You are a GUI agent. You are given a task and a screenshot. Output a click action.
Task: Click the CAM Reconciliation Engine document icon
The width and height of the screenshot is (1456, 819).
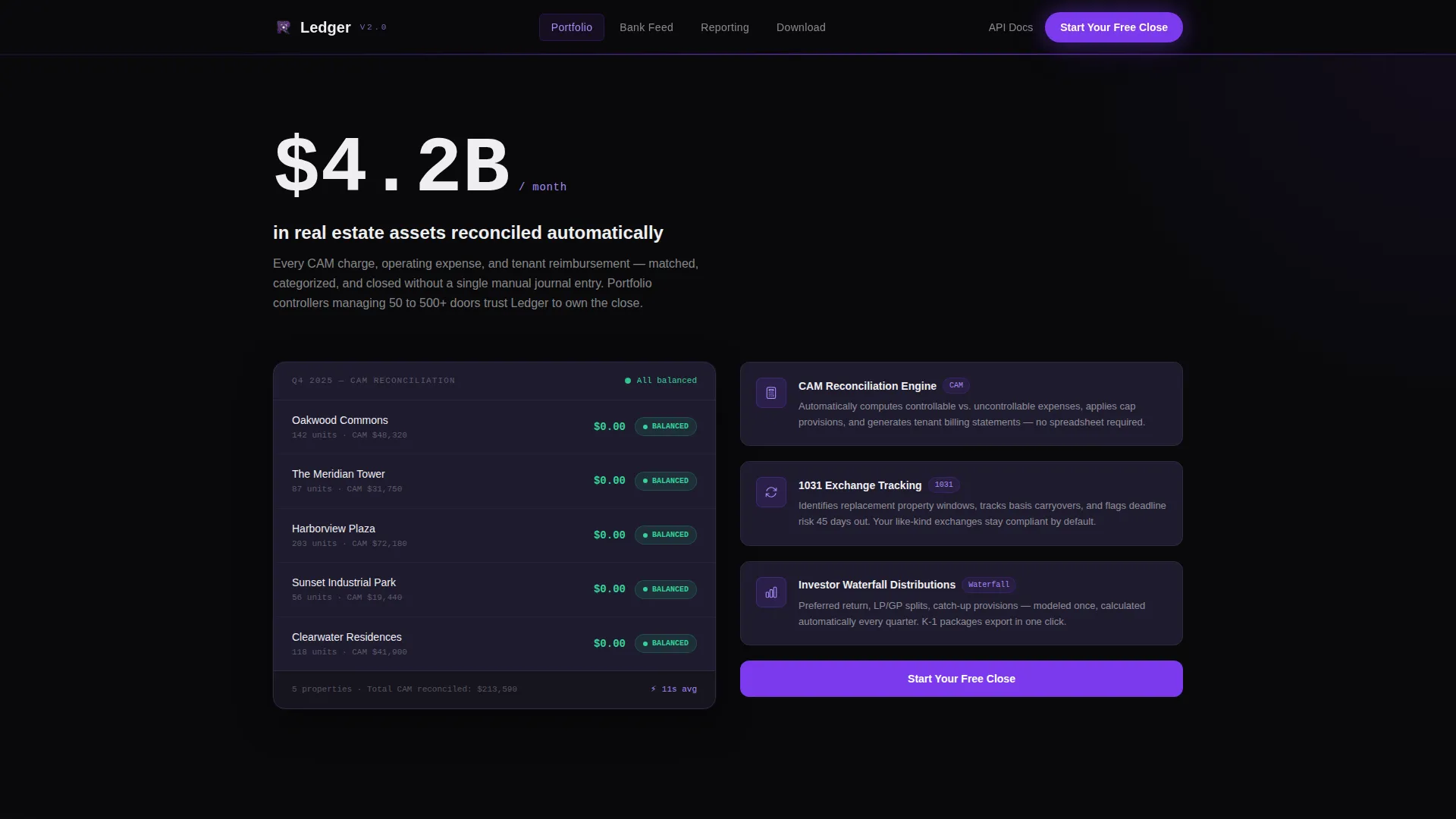[771, 393]
